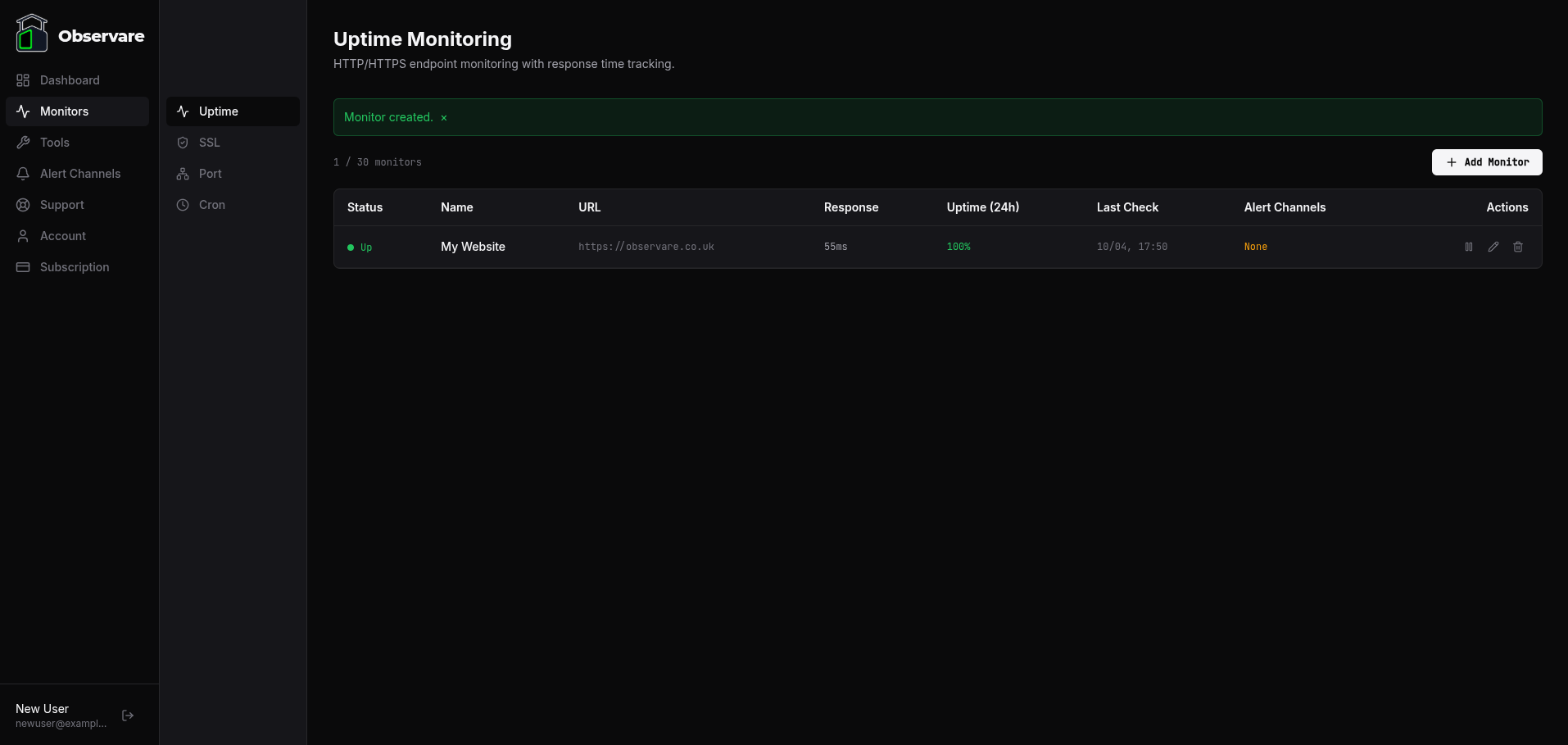Click the None label under Alert Channels
1568x745 pixels.
click(1256, 247)
